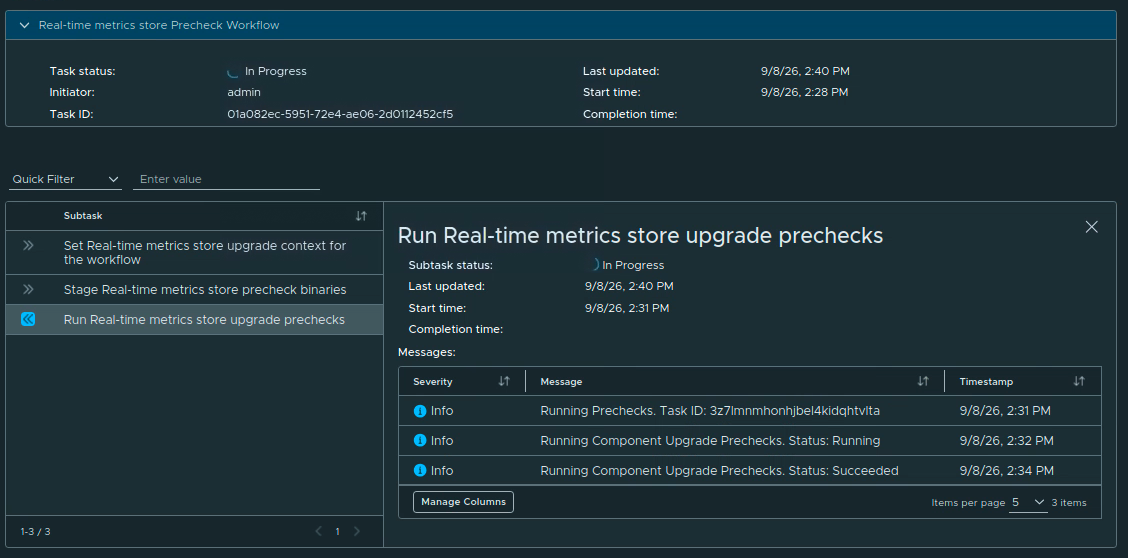The width and height of the screenshot is (1128, 558).
Task: Click the 3 items count label
Action: pyautogui.click(x=1069, y=503)
